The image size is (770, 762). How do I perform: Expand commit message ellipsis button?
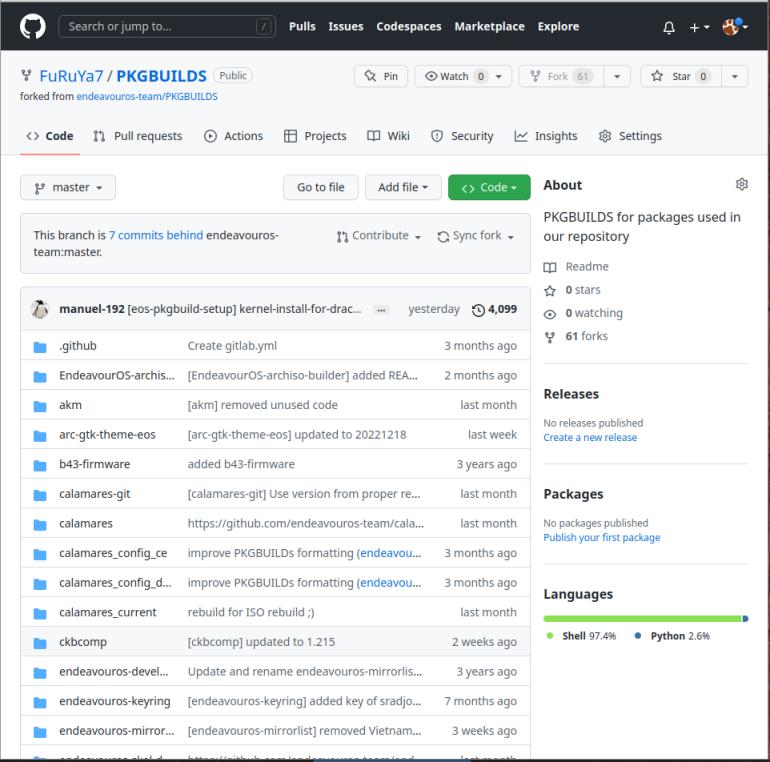click(381, 310)
